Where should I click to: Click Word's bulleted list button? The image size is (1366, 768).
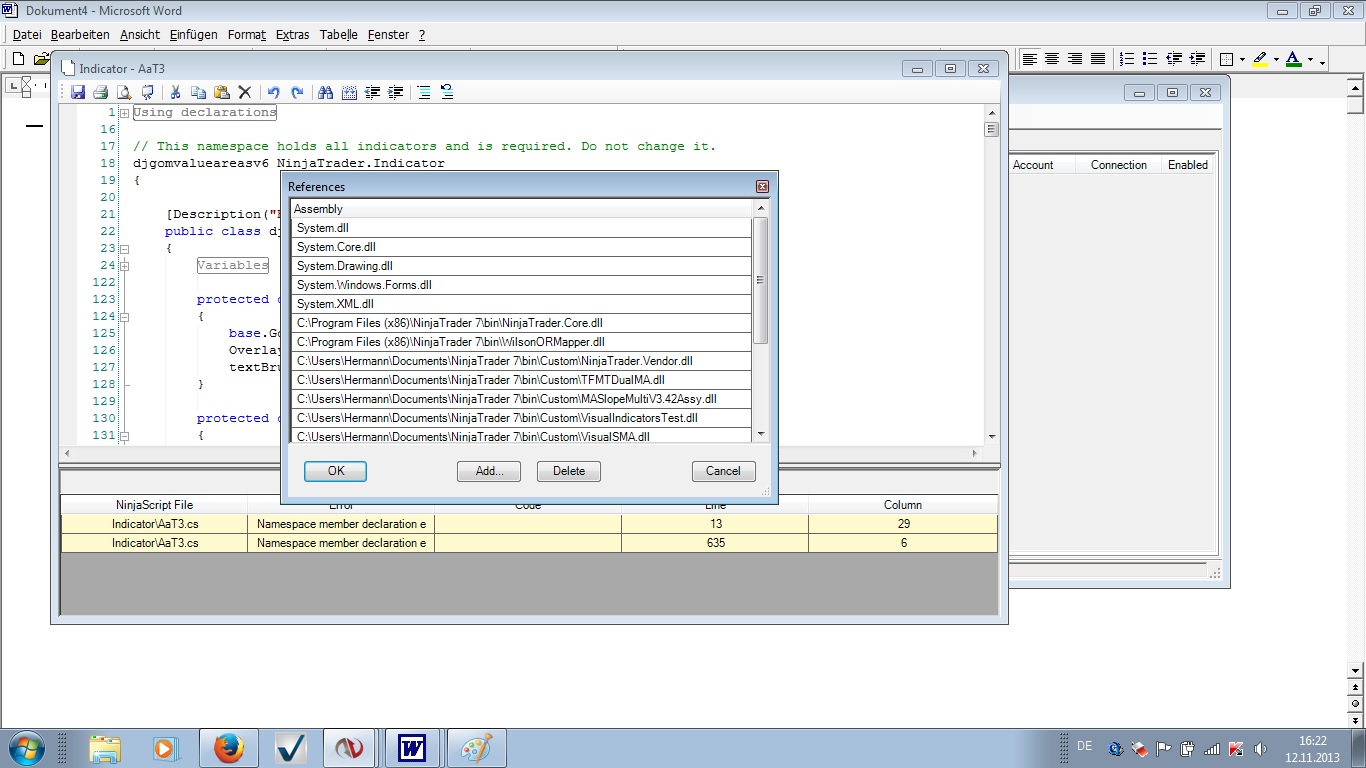(1150, 59)
